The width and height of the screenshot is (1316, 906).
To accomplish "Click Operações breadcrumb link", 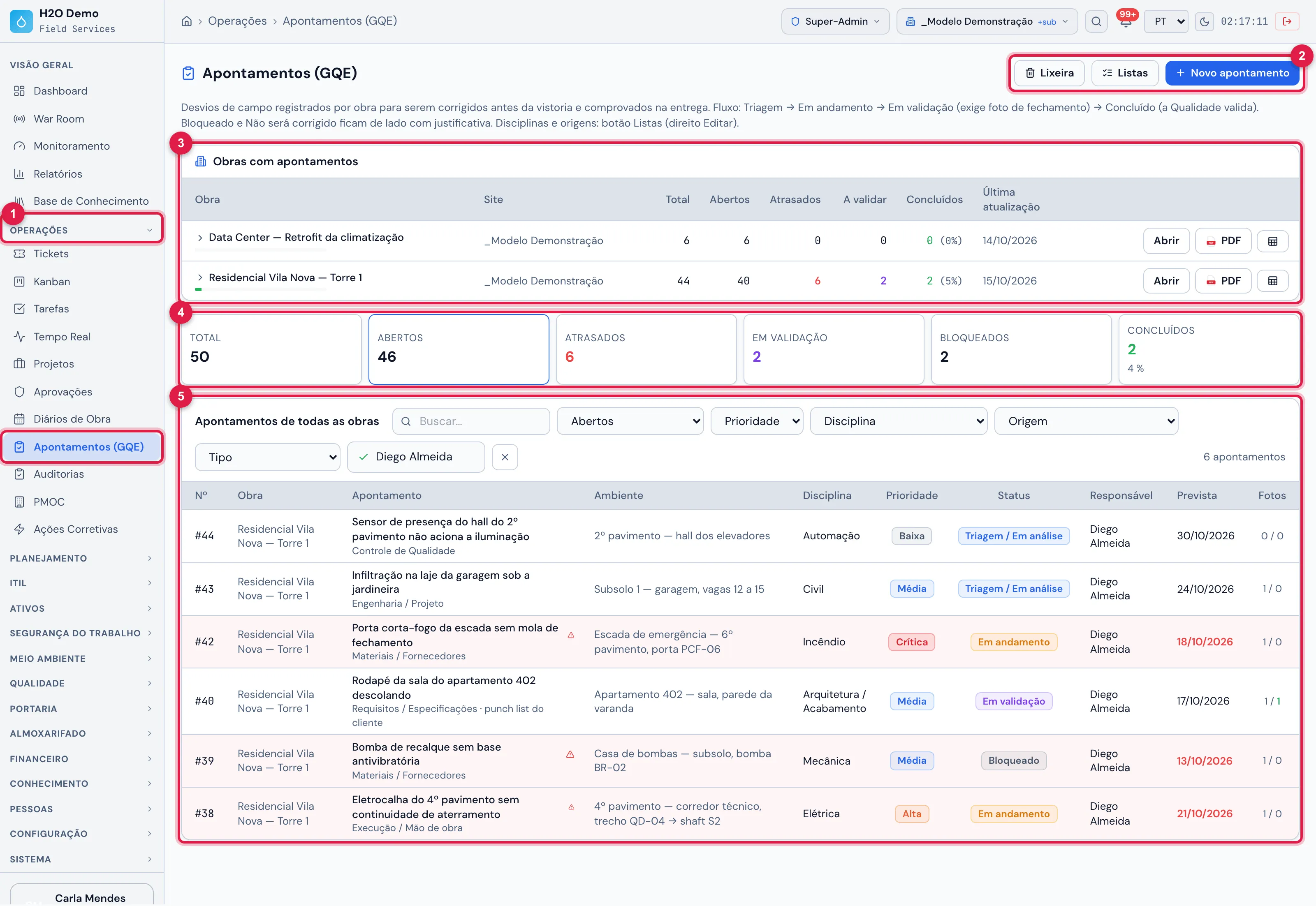I will click(237, 21).
